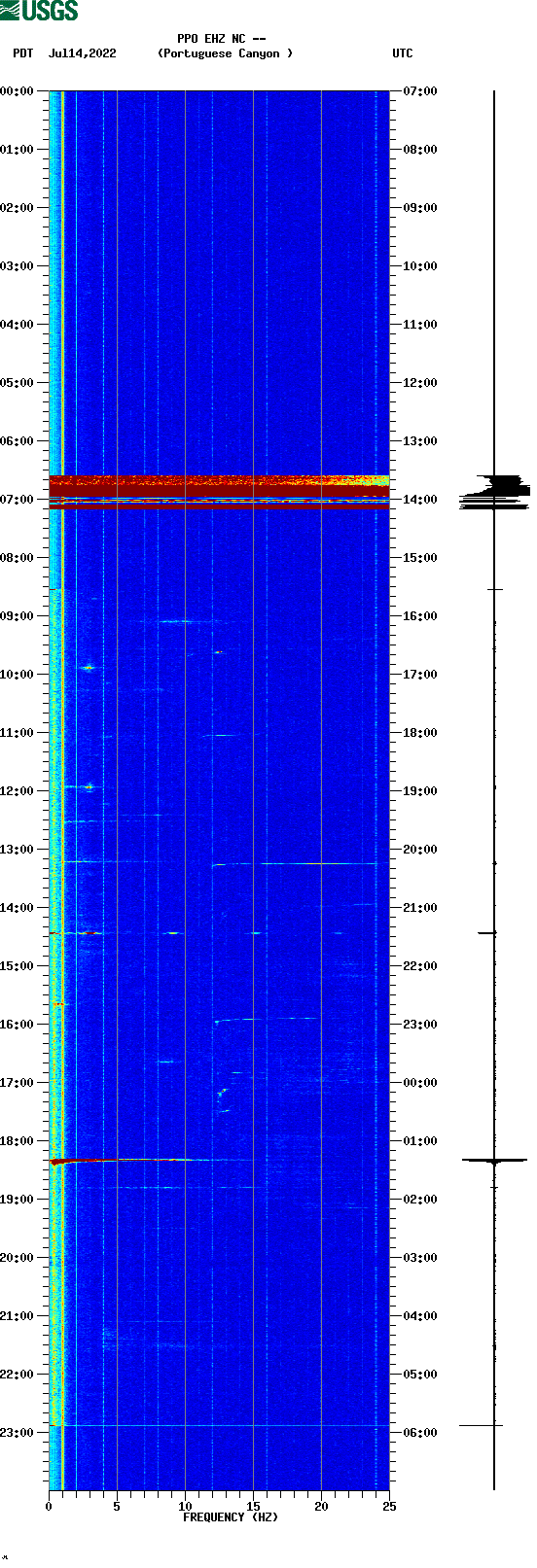The width and height of the screenshot is (537, 1568).
Task: Click the 'FREQUENCY (HZ)' axis label
Action: 231,1517
